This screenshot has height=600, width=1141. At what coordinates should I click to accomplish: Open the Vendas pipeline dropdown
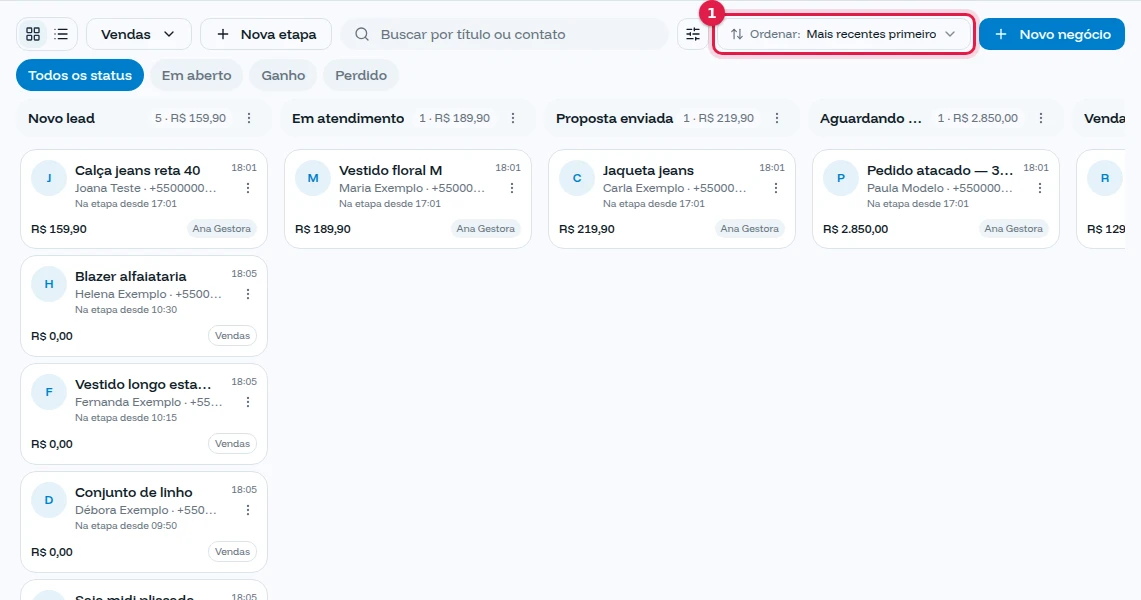(x=138, y=34)
